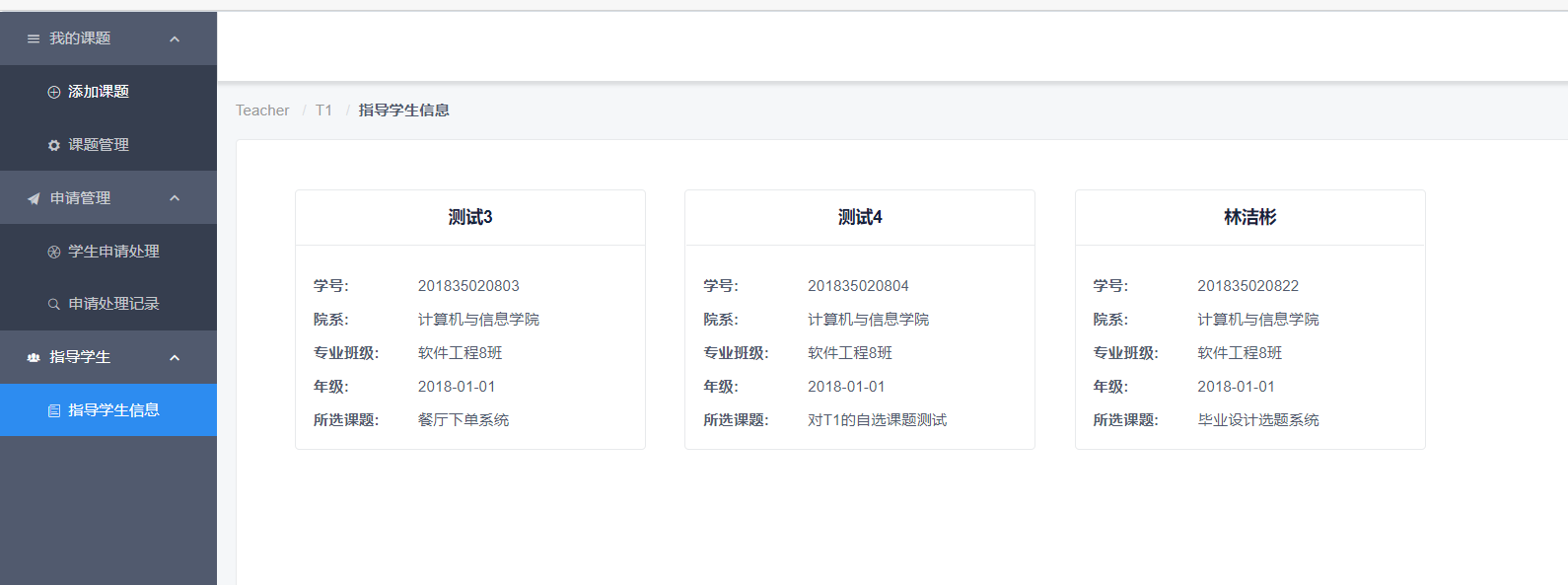Click student number 201835020803

click(468, 286)
